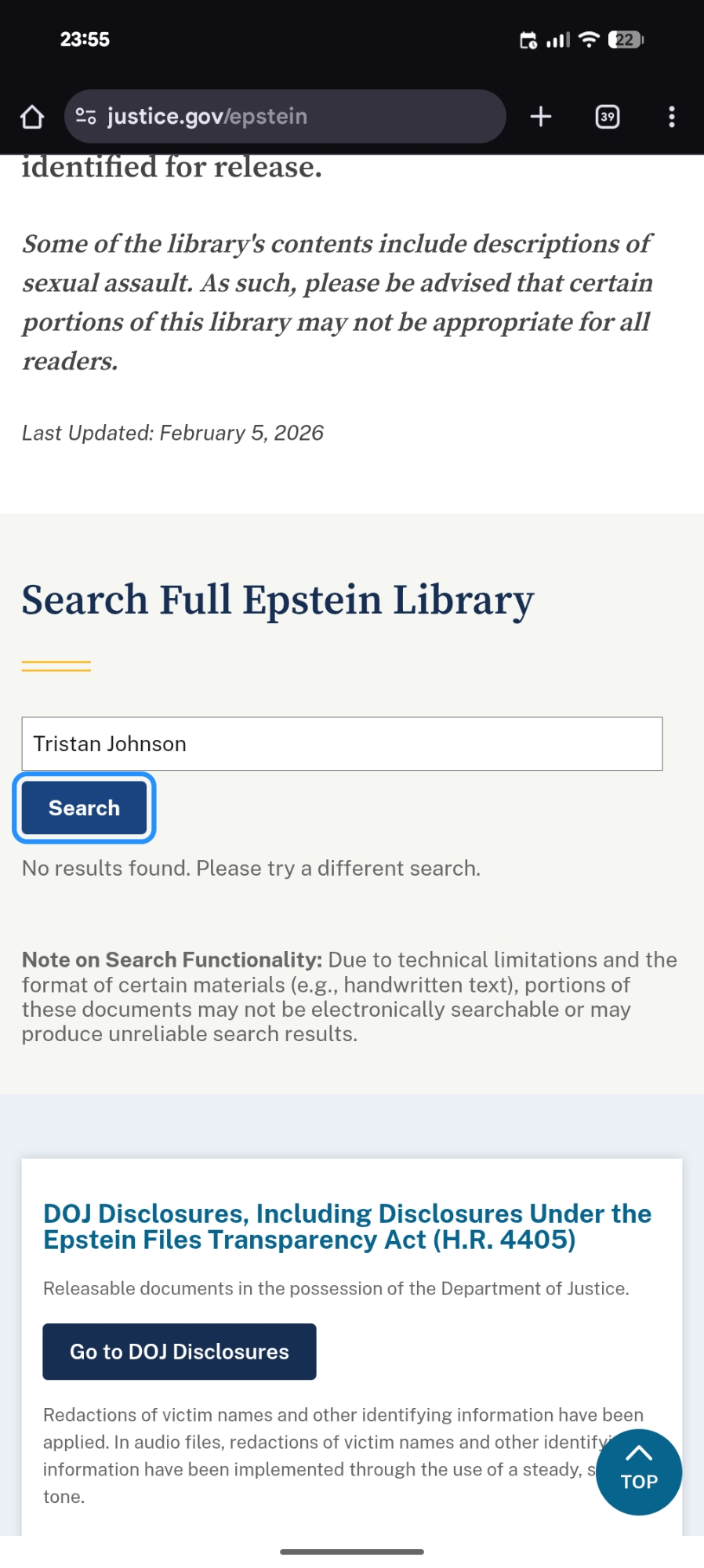
Task: Tap the TOP arrow button
Action: coord(638,1472)
